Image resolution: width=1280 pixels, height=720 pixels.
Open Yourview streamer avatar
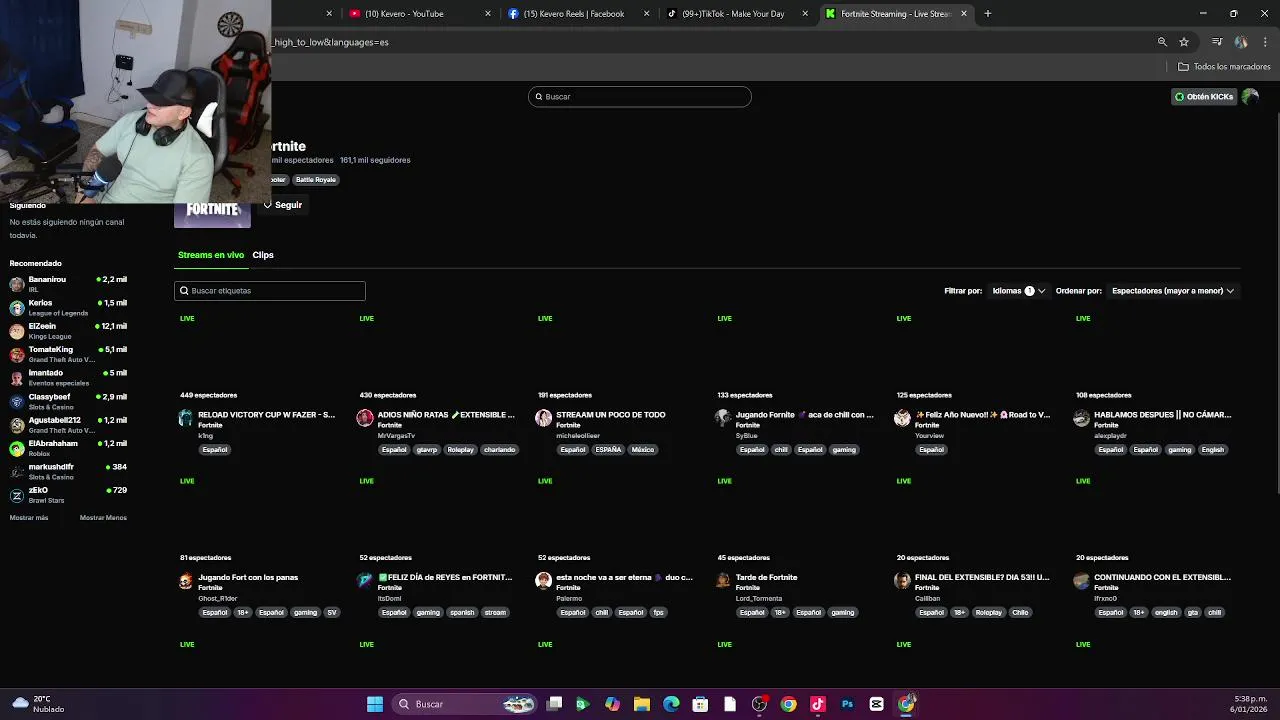pyautogui.click(x=902, y=418)
